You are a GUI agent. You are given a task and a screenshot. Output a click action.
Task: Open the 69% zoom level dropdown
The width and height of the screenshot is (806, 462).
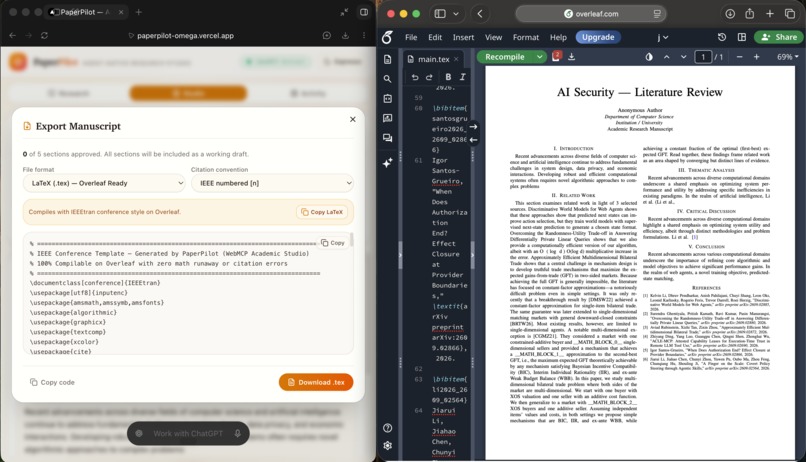(787, 57)
